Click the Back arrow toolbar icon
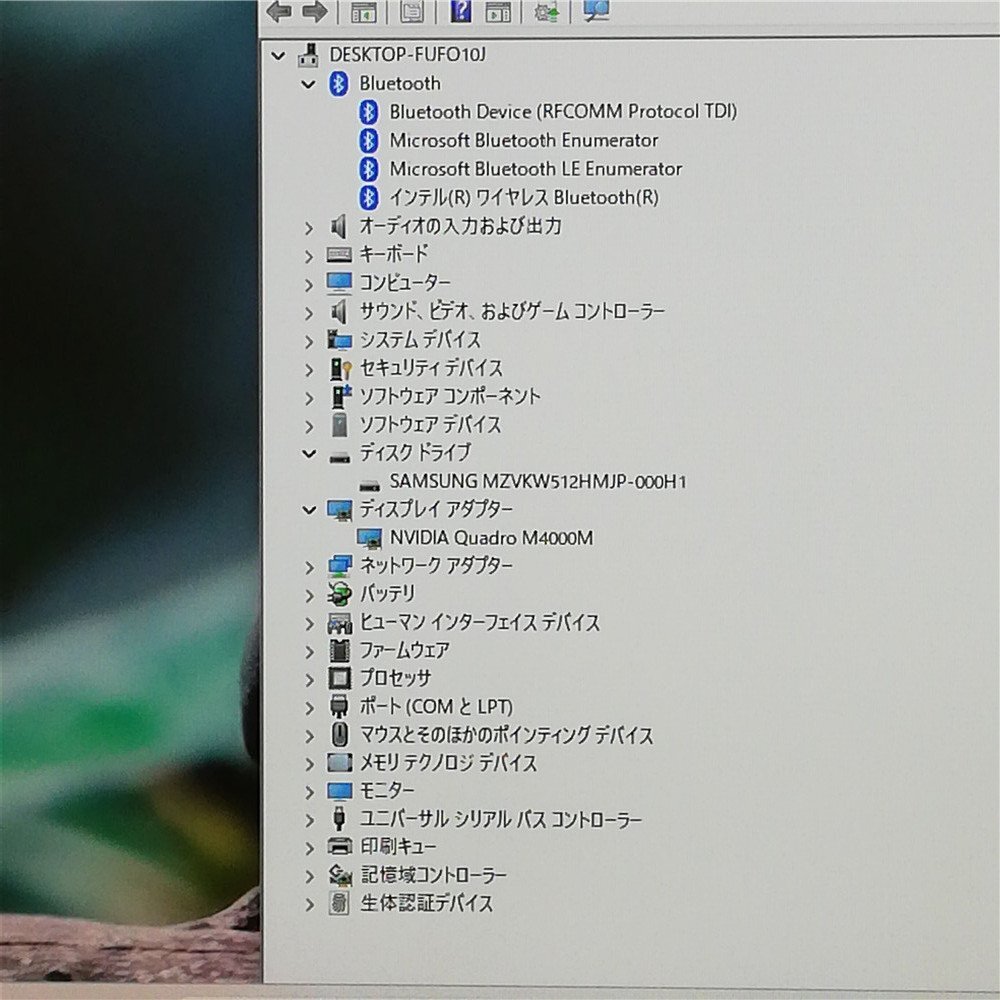Viewport: 1000px width, 1000px height. (x=279, y=11)
